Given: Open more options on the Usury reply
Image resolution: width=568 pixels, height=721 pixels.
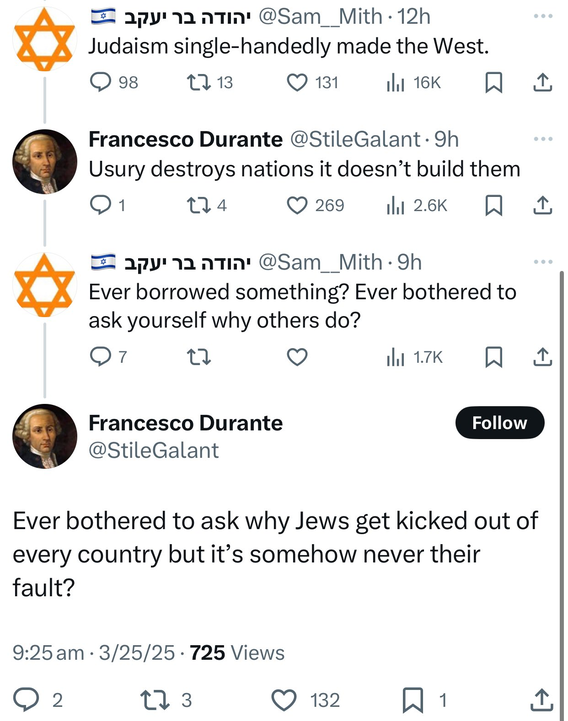Looking at the screenshot, I should click(543, 139).
